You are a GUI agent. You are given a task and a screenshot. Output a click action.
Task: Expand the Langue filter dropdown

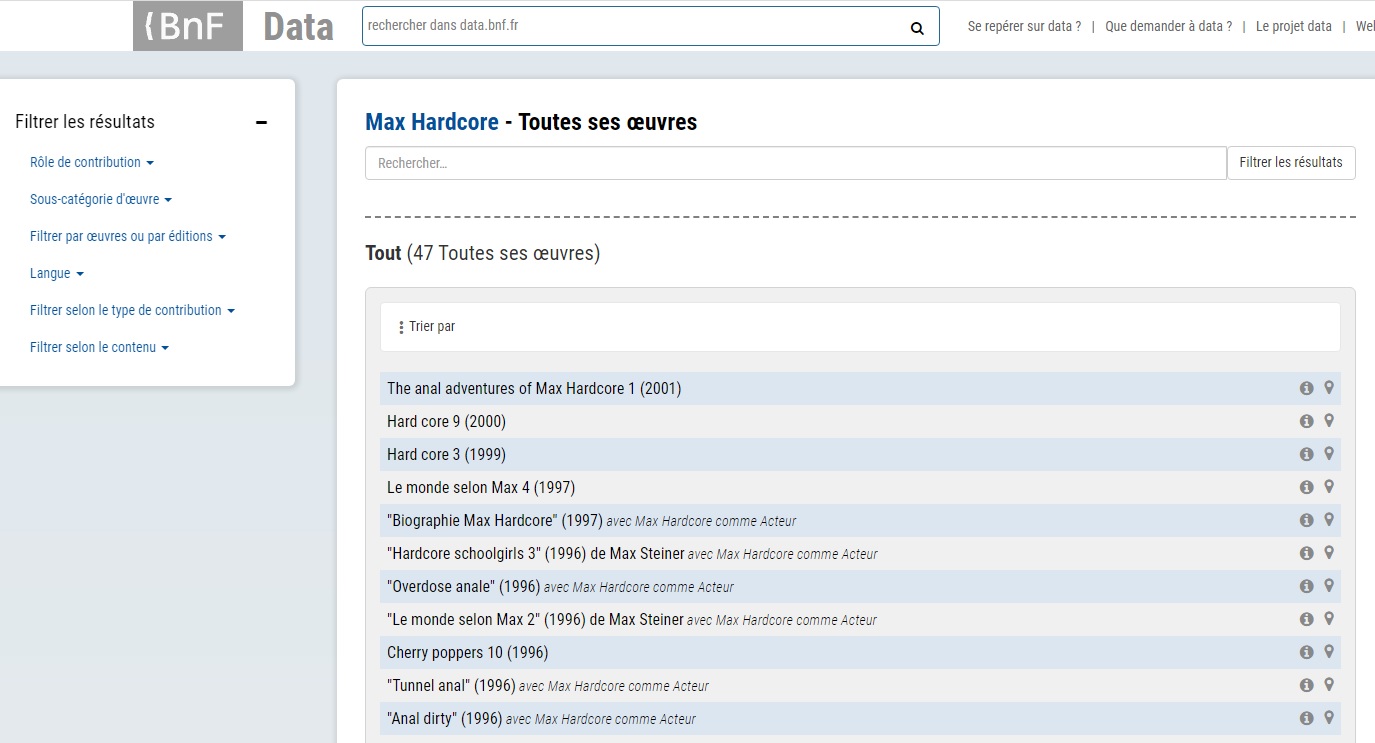point(57,273)
